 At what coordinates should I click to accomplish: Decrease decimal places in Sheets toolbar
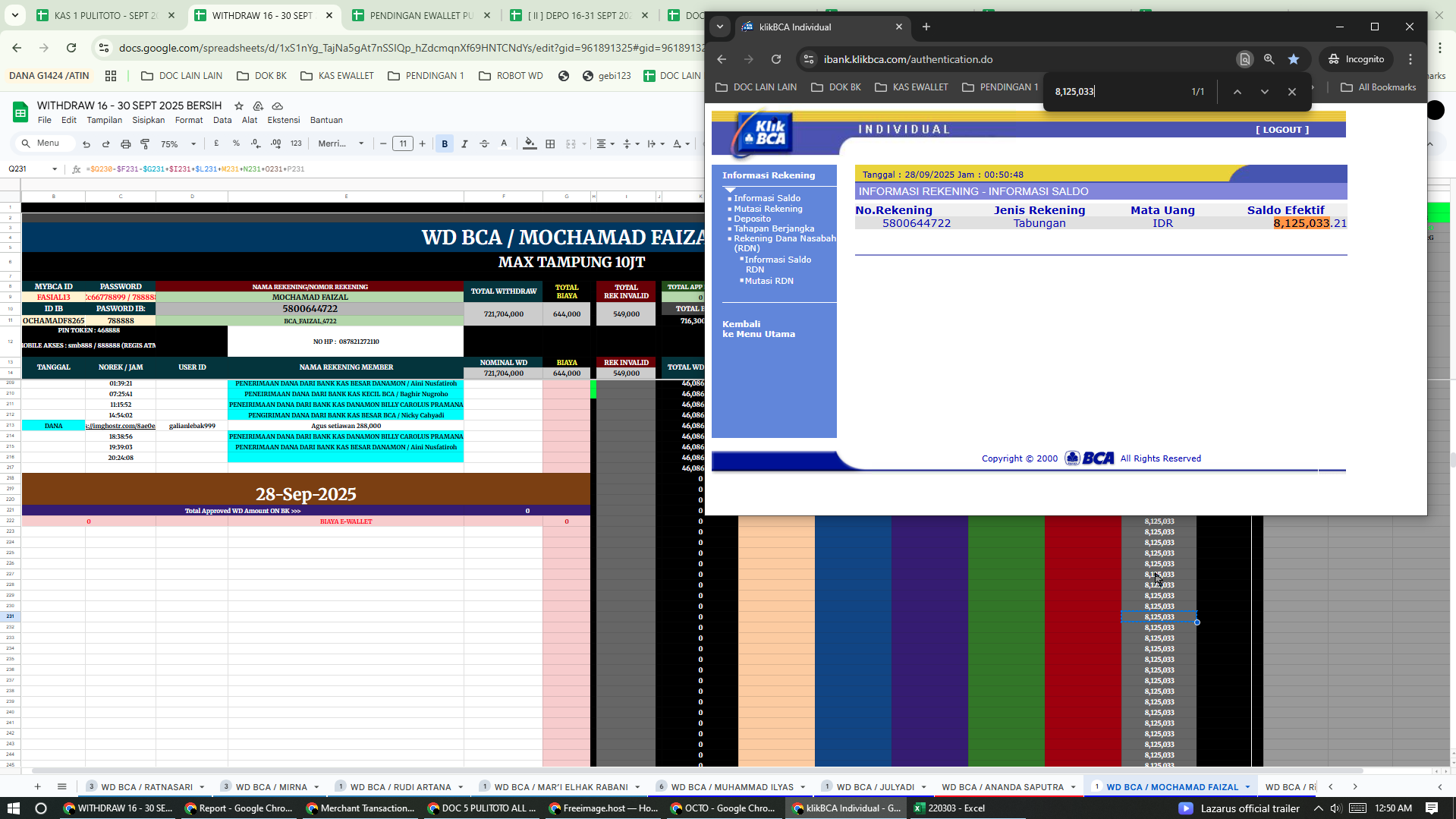pyautogui.click(x=256, y=143)
